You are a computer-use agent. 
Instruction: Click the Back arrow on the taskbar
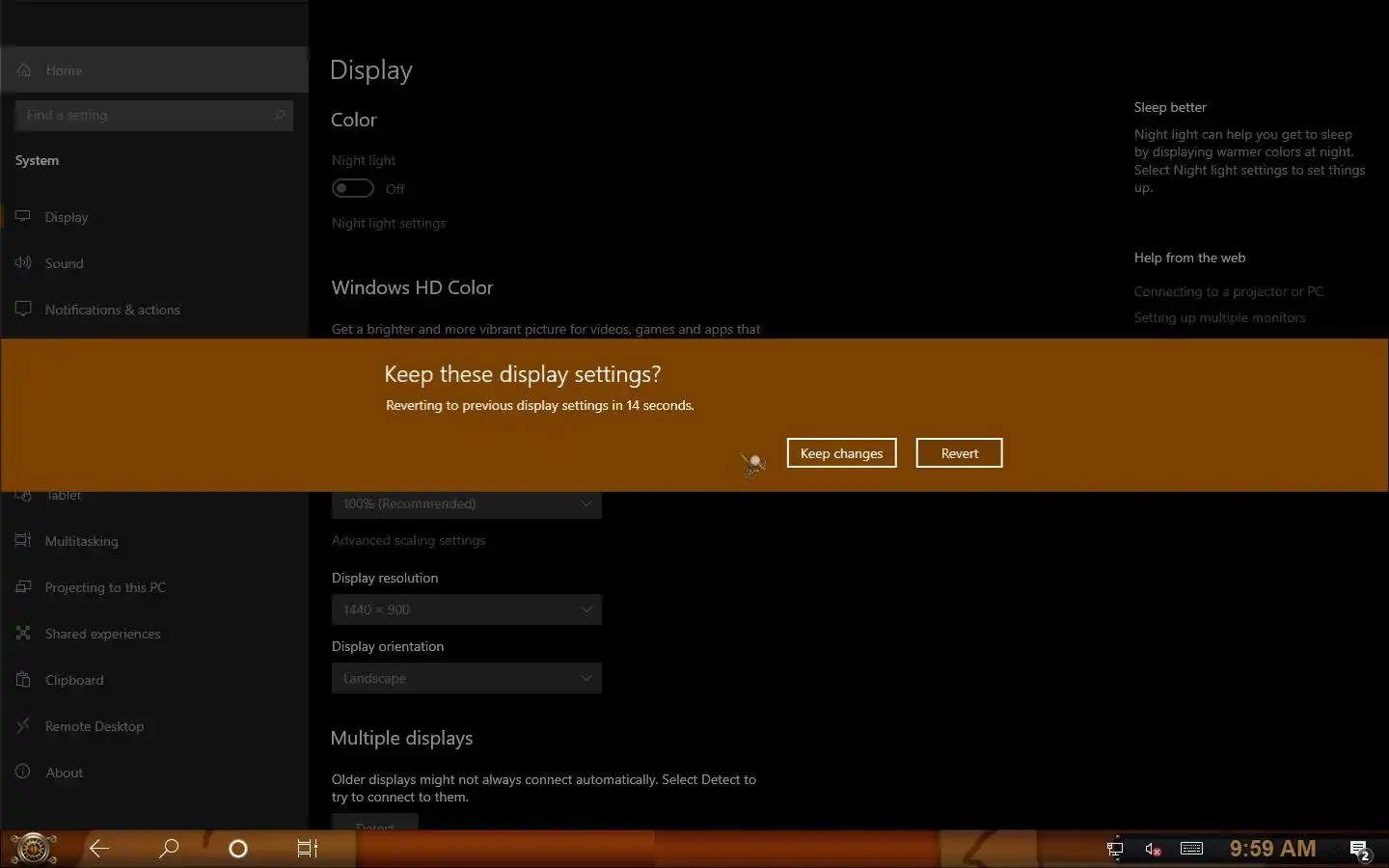click(x=99, y=849)
